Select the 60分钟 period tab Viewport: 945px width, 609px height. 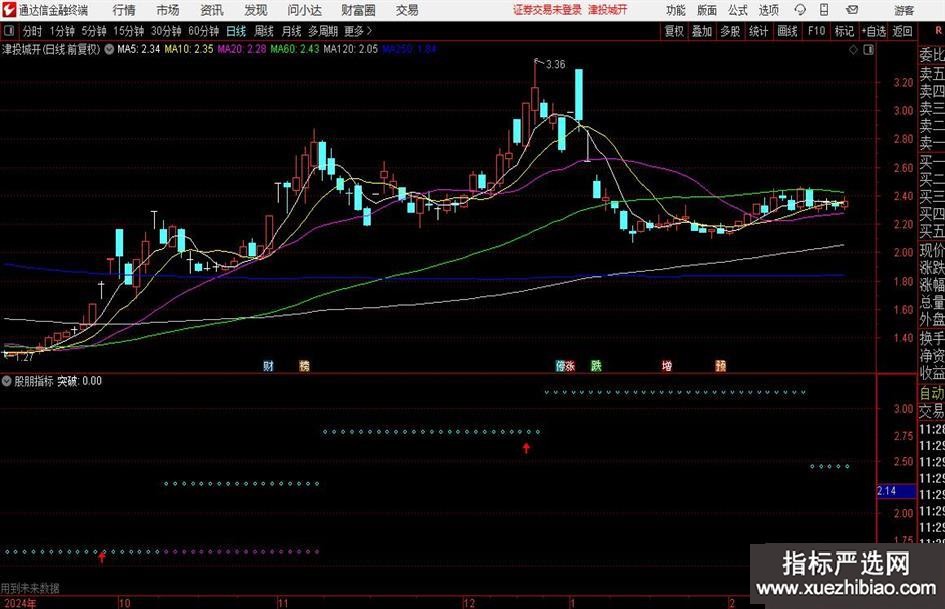pyautogui.click(x=204, y=31)
